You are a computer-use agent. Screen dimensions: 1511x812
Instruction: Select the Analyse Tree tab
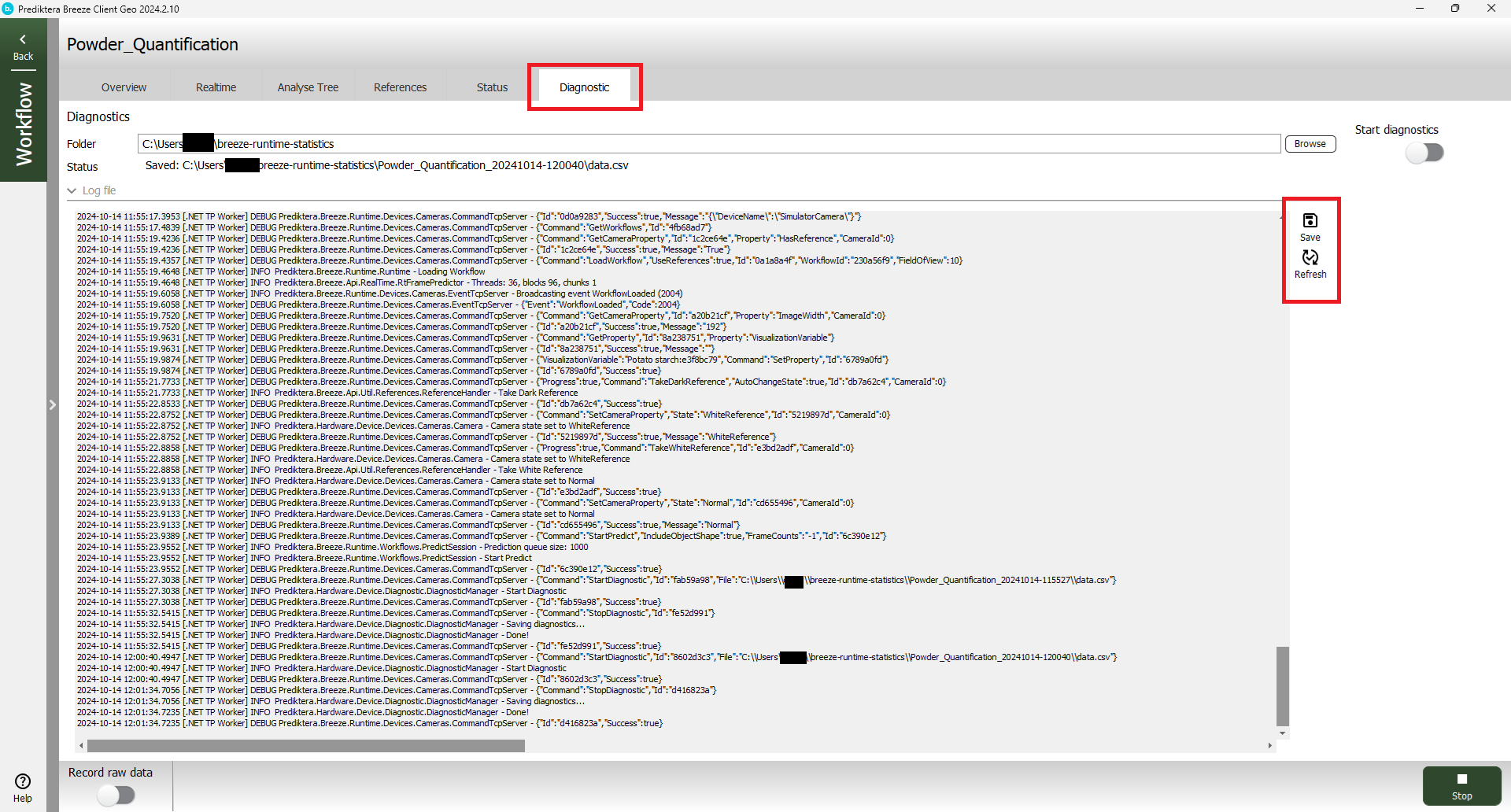(x=308, y=87)
